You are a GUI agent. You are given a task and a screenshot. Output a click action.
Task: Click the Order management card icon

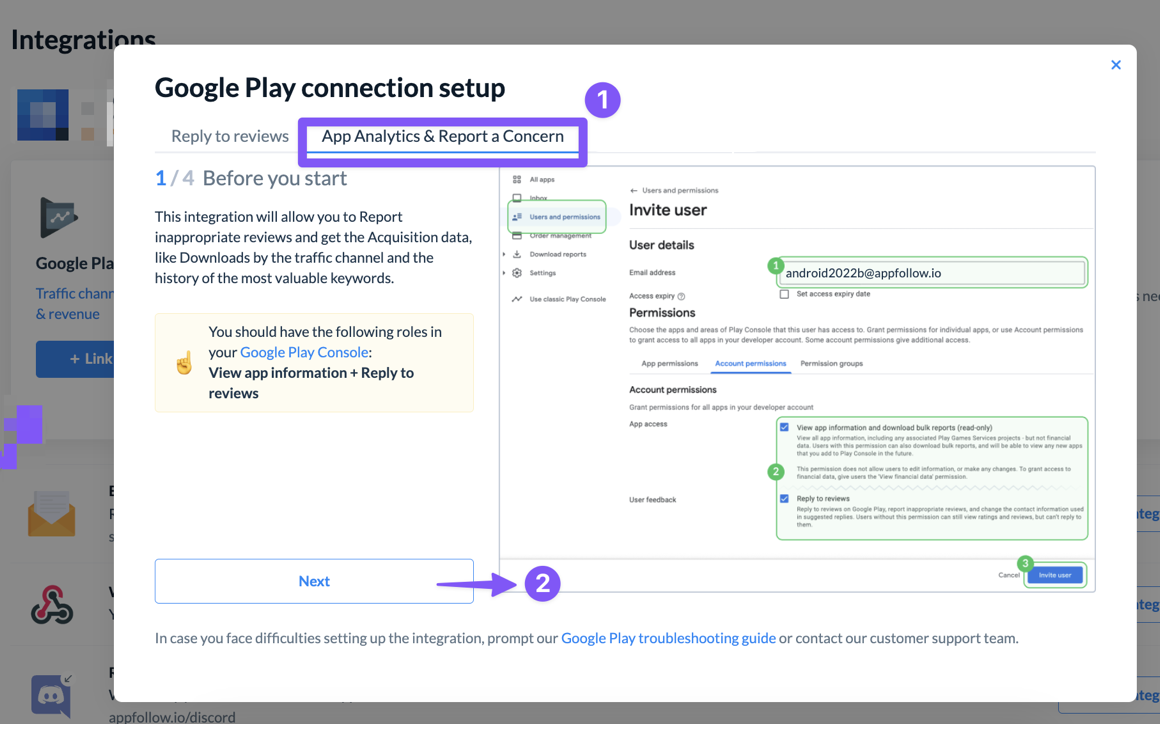click(x=516, y=236)
